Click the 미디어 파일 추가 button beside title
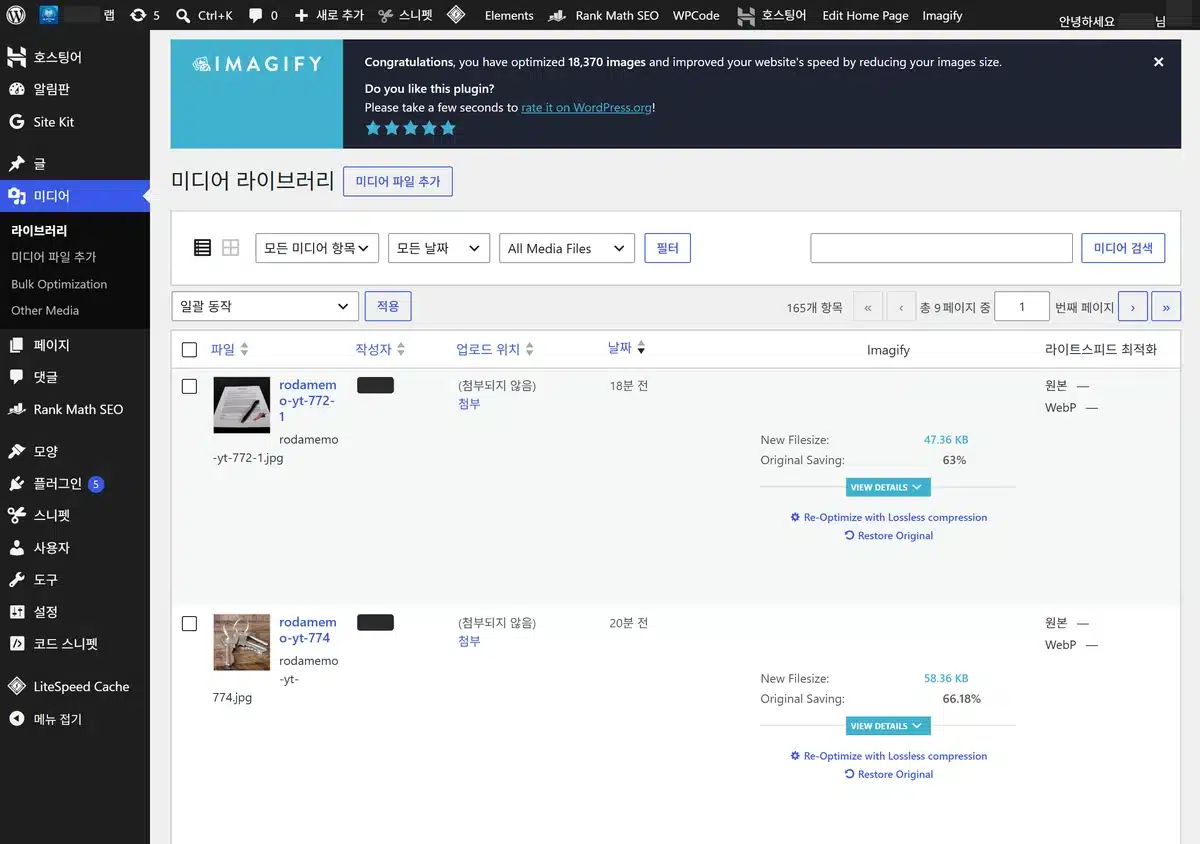Viewport: 1200px width, 844px height. 398,181
